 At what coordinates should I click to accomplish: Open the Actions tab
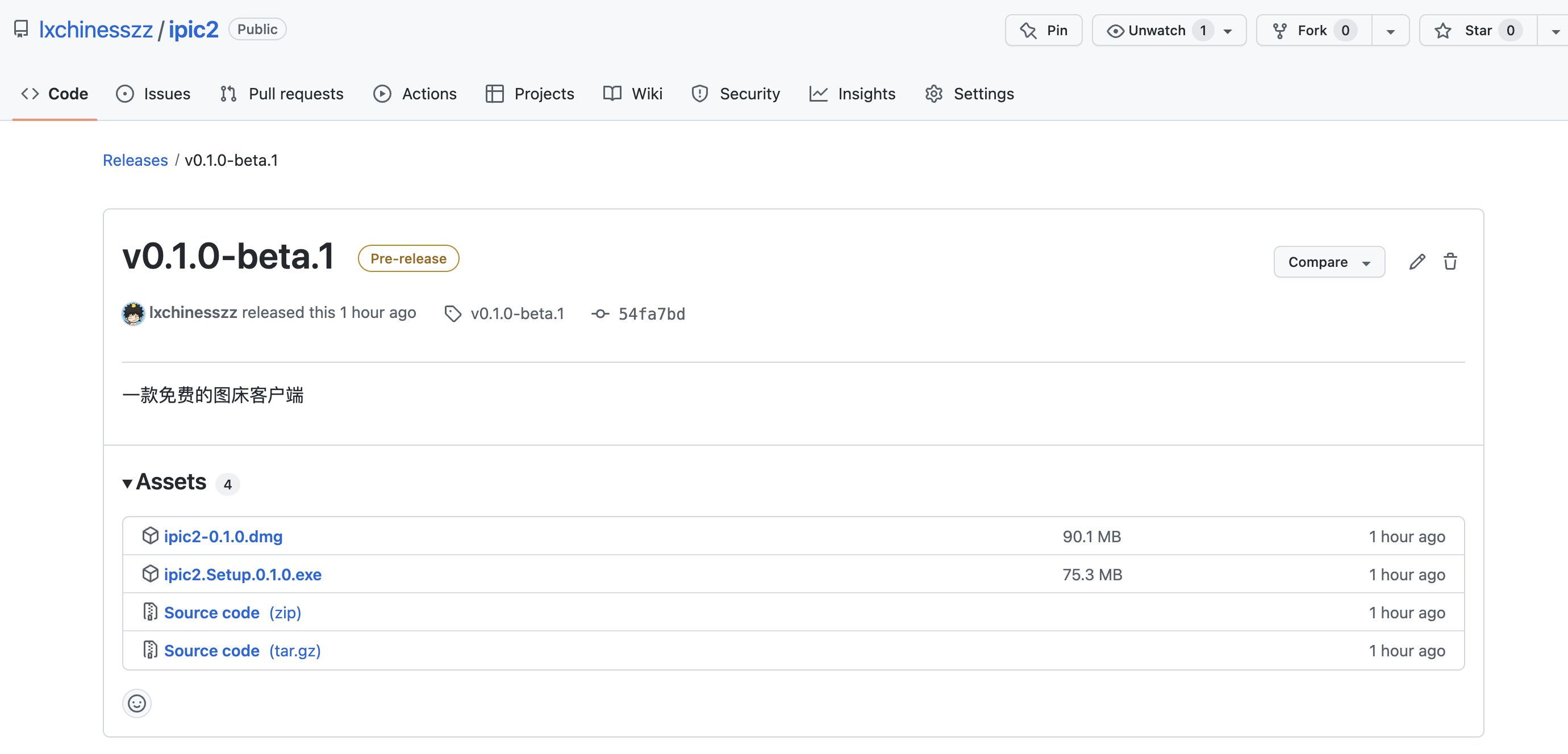click(x=415, y=94)
